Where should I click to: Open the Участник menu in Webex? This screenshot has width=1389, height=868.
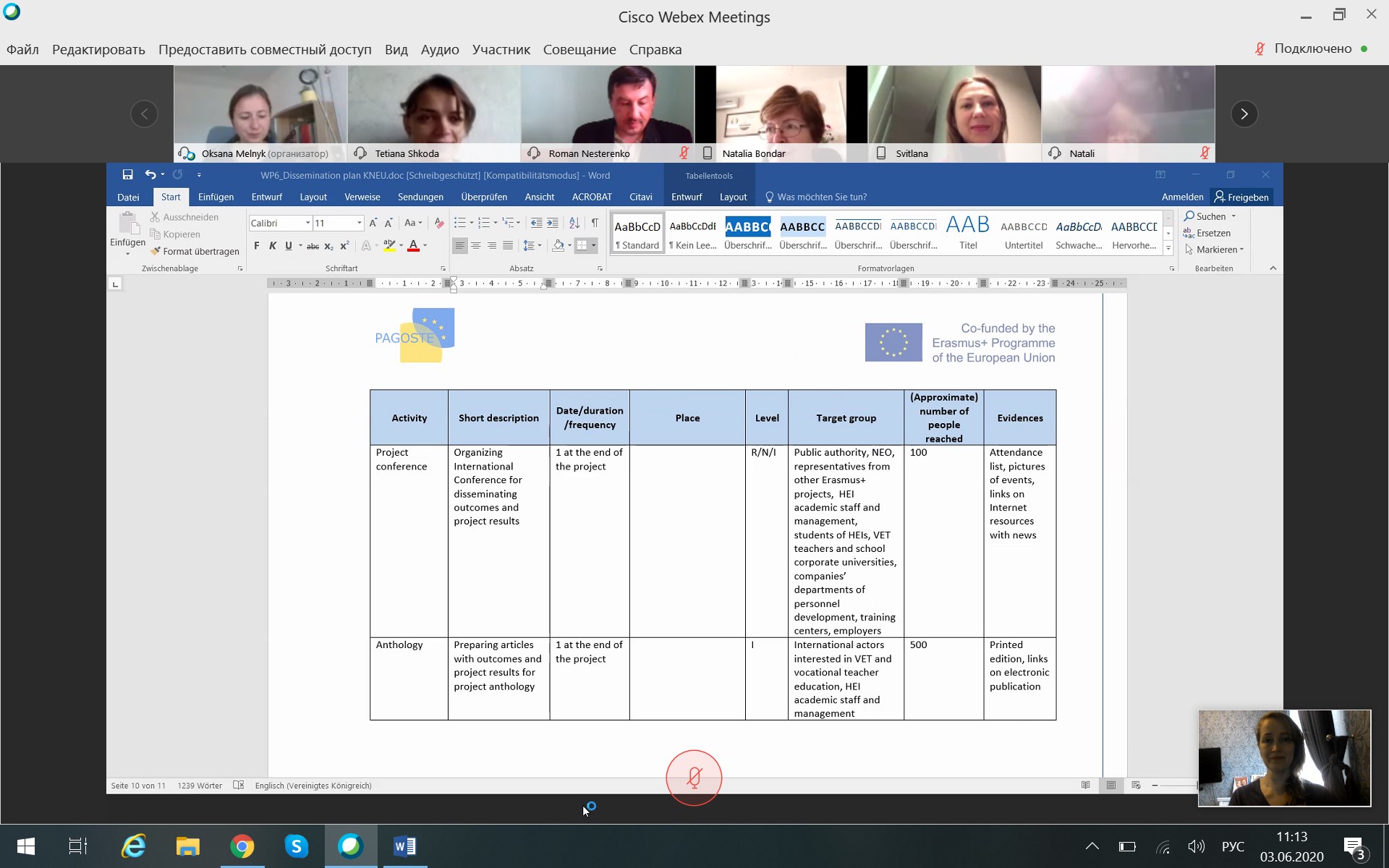[x=501, y=49]
